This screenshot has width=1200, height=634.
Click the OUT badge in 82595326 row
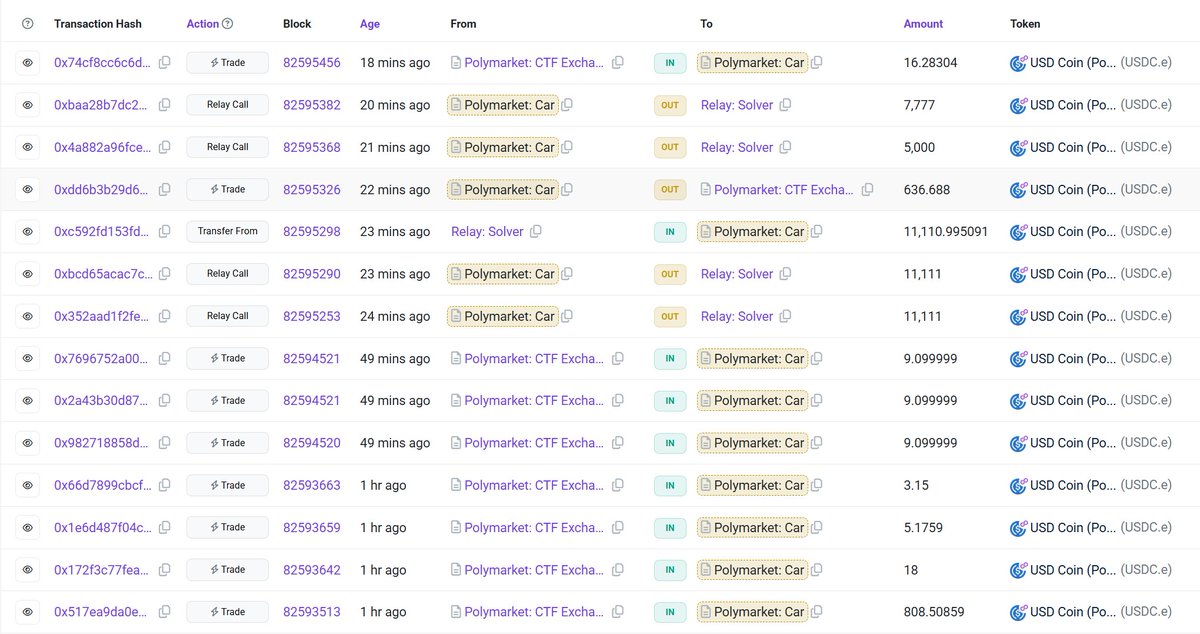(x=670, y=189)
